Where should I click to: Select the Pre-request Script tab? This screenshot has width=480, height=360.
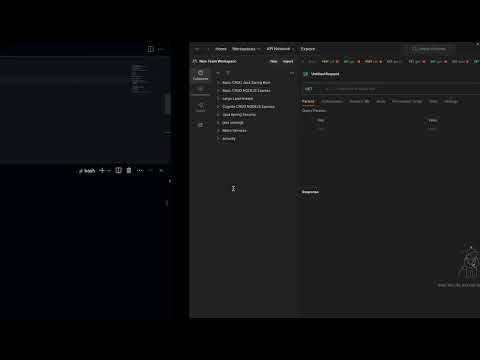point(407,101)
